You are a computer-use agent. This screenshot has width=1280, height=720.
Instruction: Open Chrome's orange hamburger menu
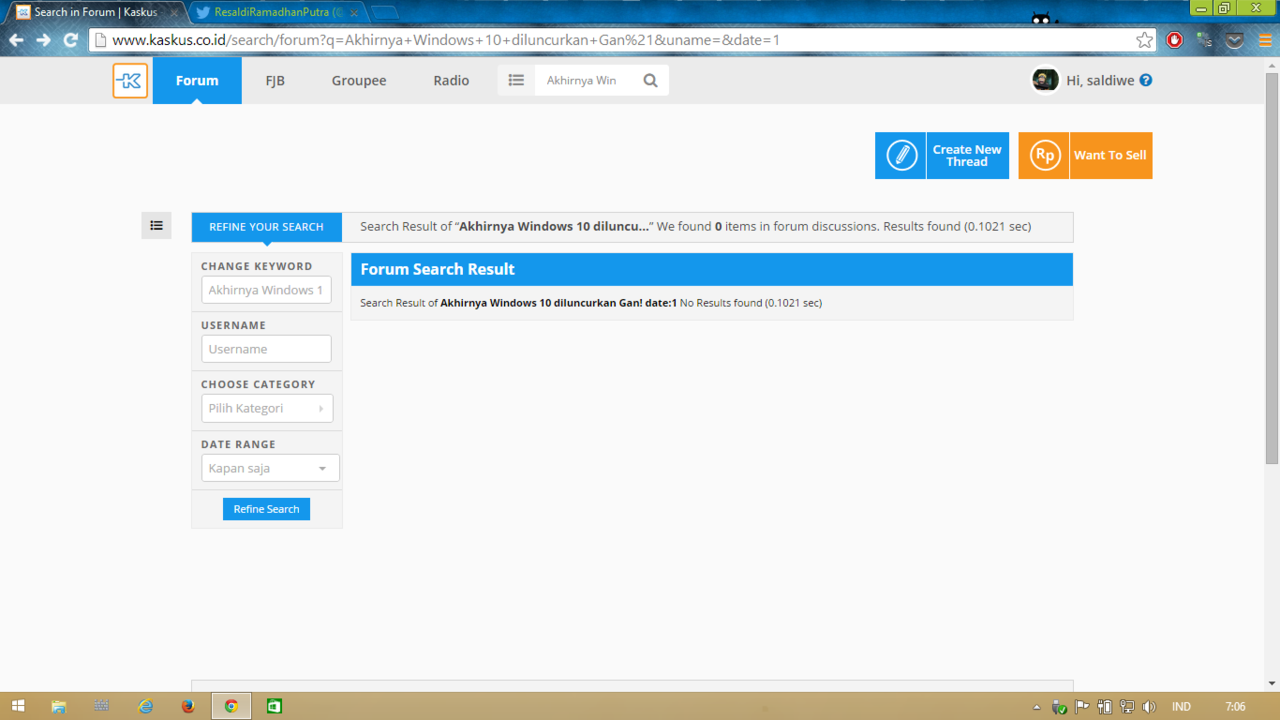tap(1265, 40)
